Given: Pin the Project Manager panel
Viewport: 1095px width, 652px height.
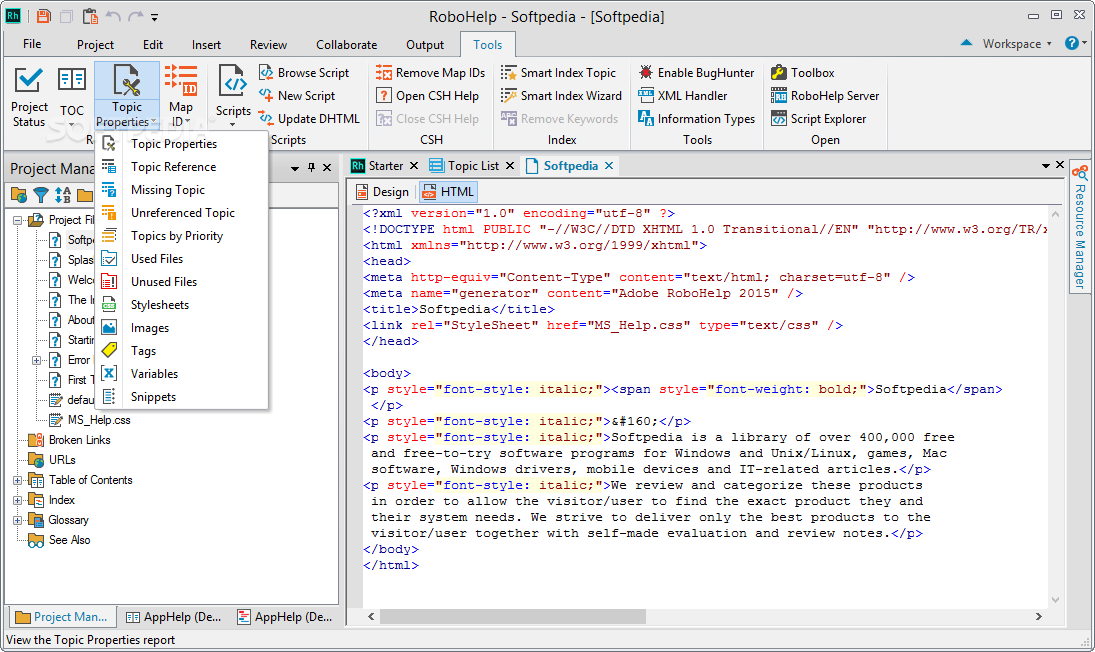Looking at the screenshot, I should pos(311,168).
